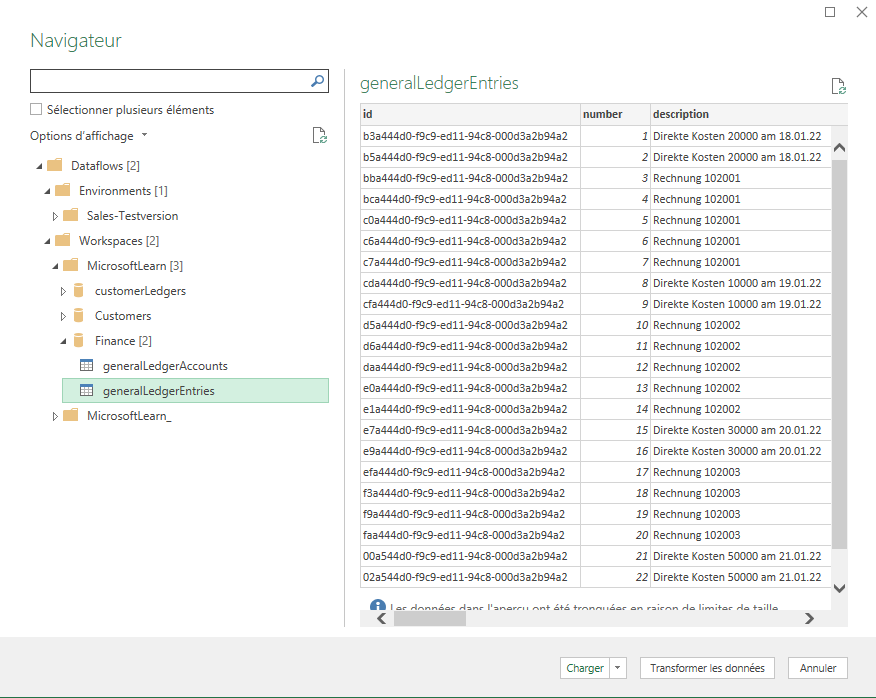Viewport: 876px width, 698px height.
Task: Click the id column header
Action: (x=470, y=114)
